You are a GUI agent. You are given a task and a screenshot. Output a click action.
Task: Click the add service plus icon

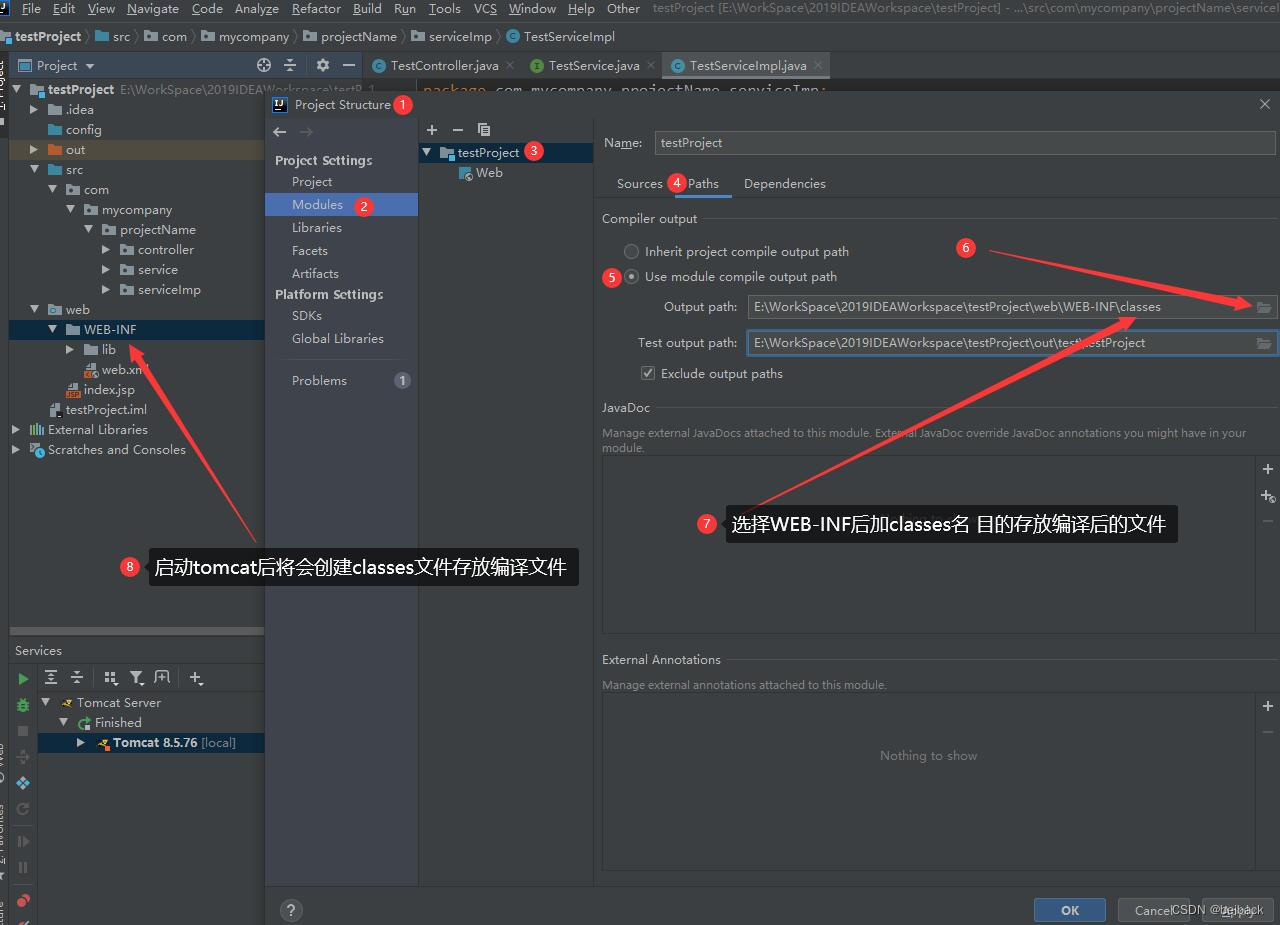(196, 678)
